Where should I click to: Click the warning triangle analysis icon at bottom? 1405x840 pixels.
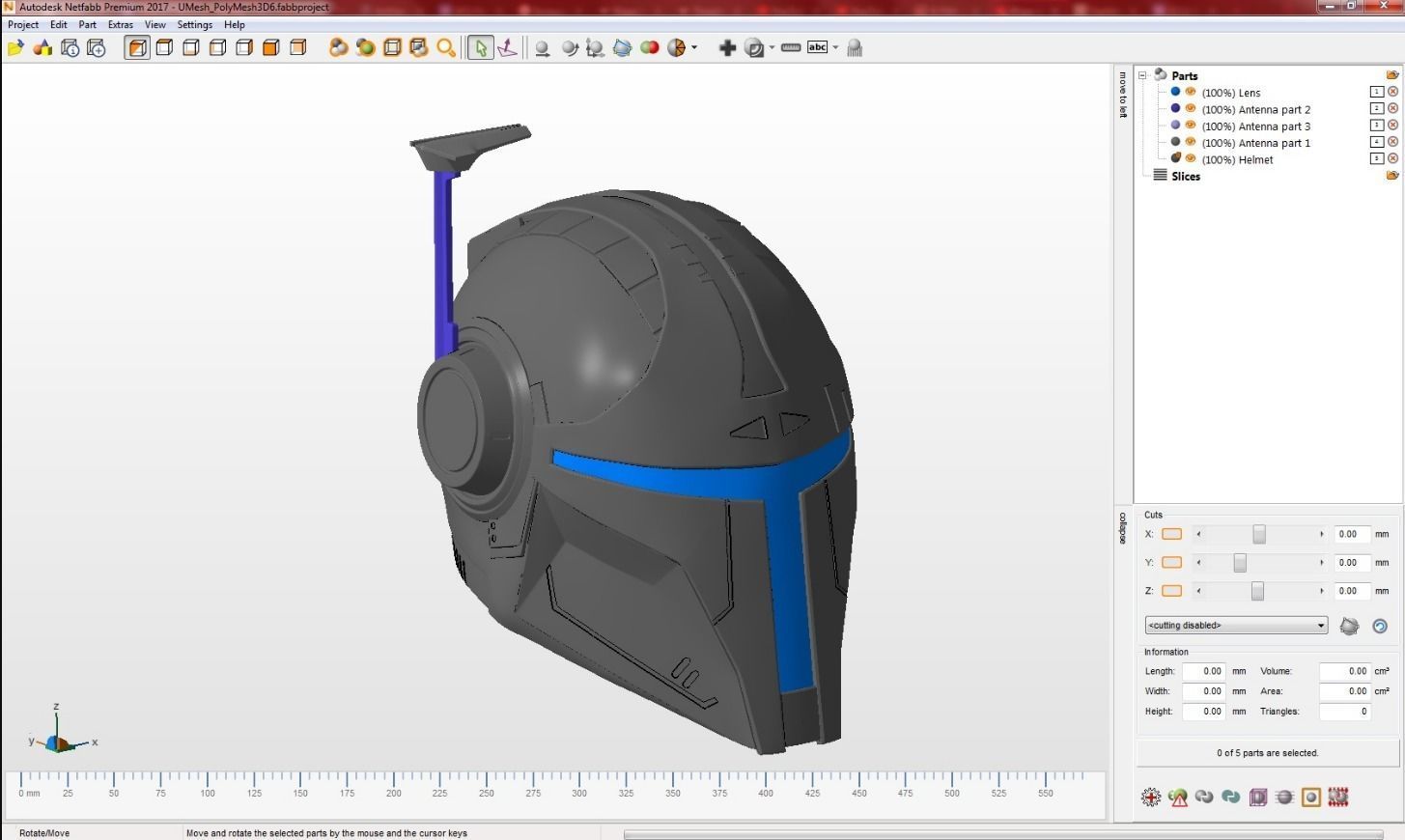point(1178,797)
